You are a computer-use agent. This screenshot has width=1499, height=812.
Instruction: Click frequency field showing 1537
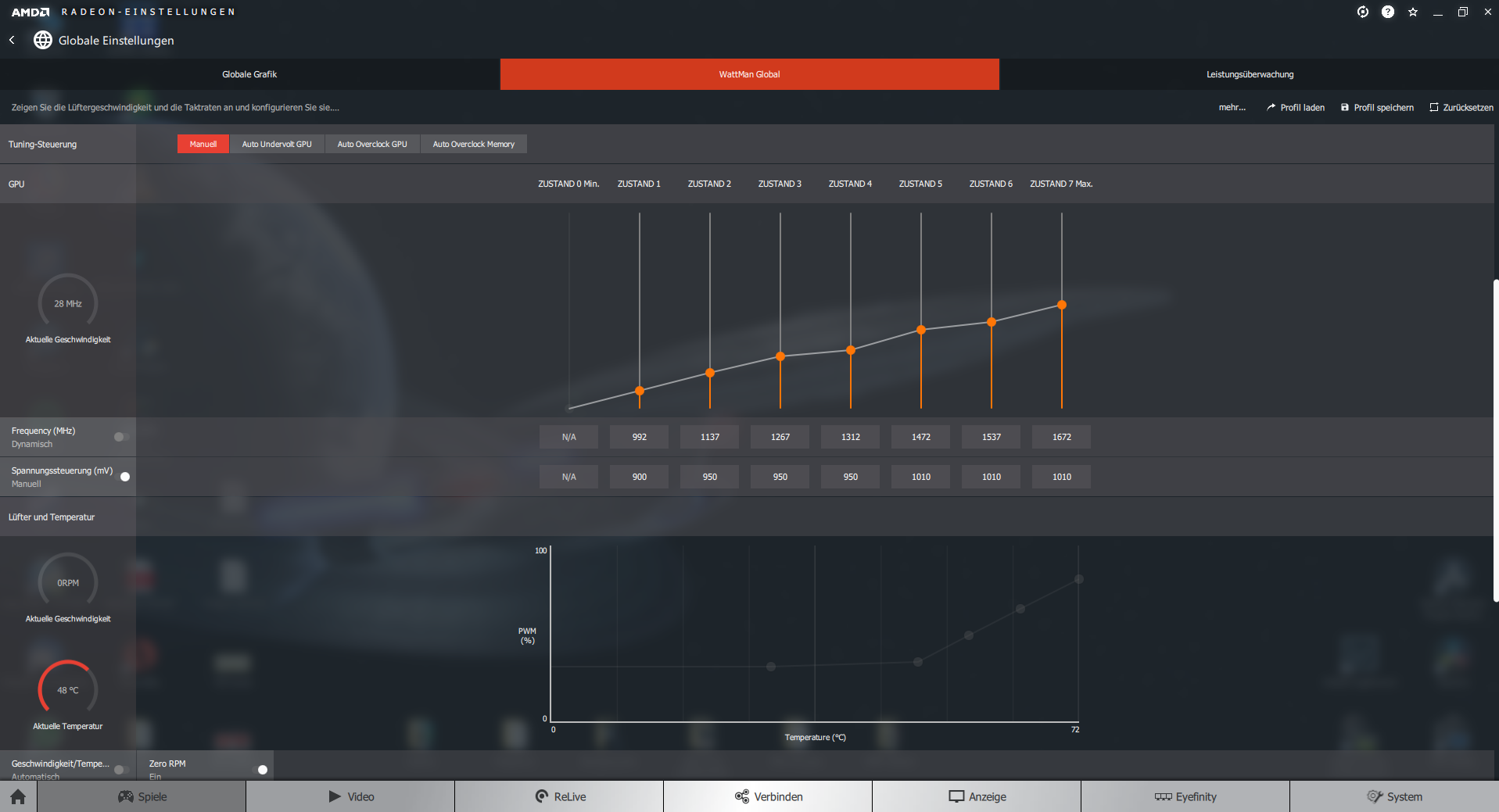coord(992,437)
